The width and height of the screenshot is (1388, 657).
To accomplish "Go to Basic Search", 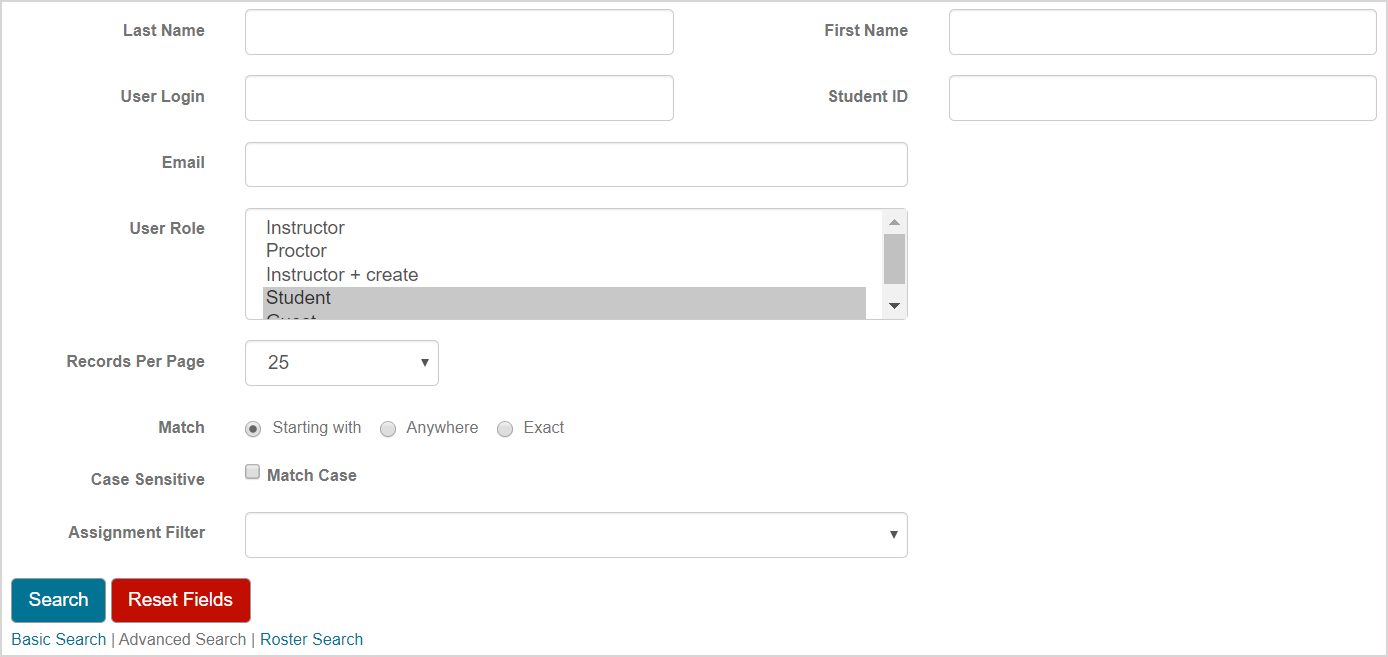I will [58, 639].
